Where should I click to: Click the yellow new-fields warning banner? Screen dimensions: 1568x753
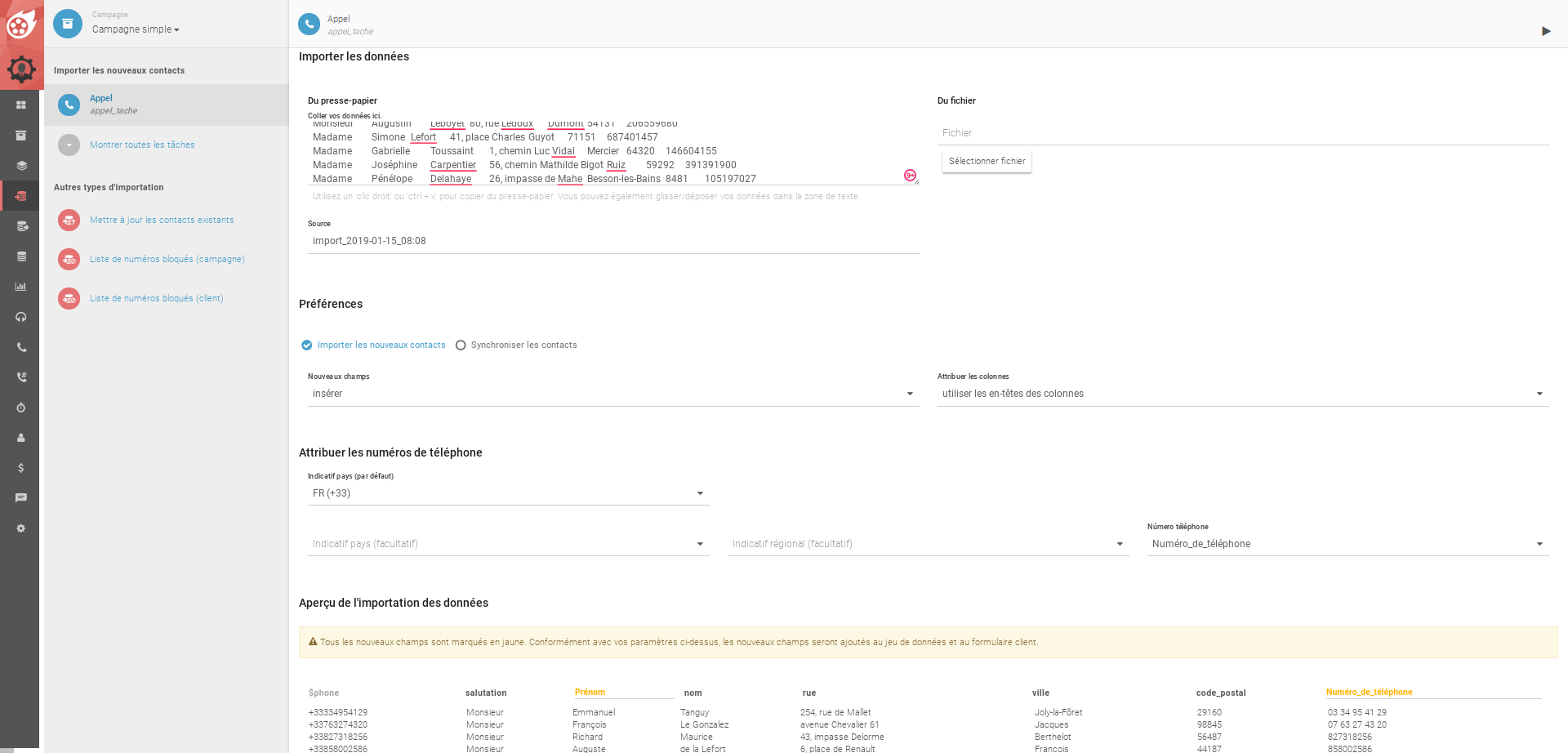click(x=928, y=642)
